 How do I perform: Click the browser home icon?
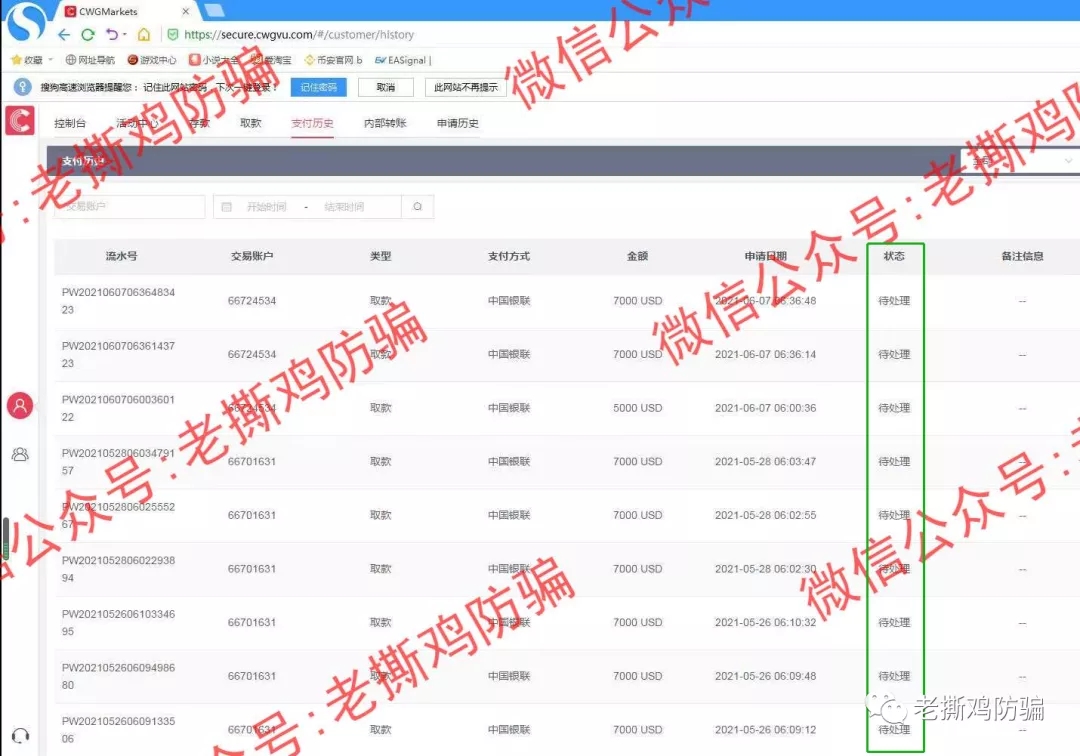pos(144,34)
